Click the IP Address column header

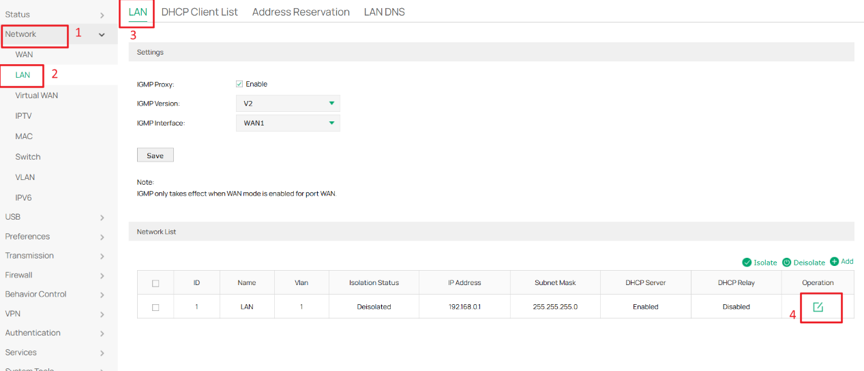[465, 283]
